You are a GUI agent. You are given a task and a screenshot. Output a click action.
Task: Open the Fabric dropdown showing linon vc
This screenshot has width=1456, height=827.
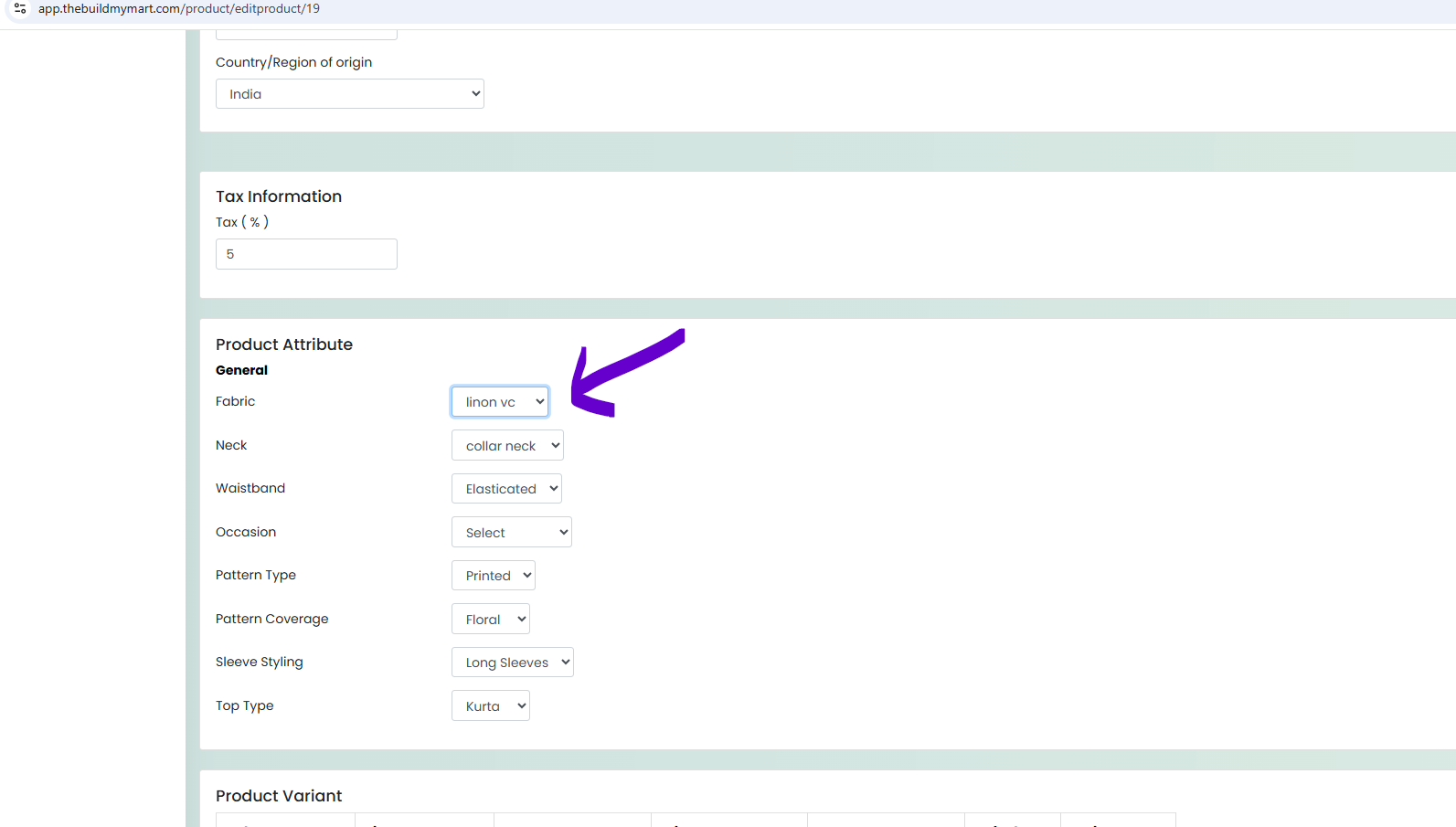500,402
